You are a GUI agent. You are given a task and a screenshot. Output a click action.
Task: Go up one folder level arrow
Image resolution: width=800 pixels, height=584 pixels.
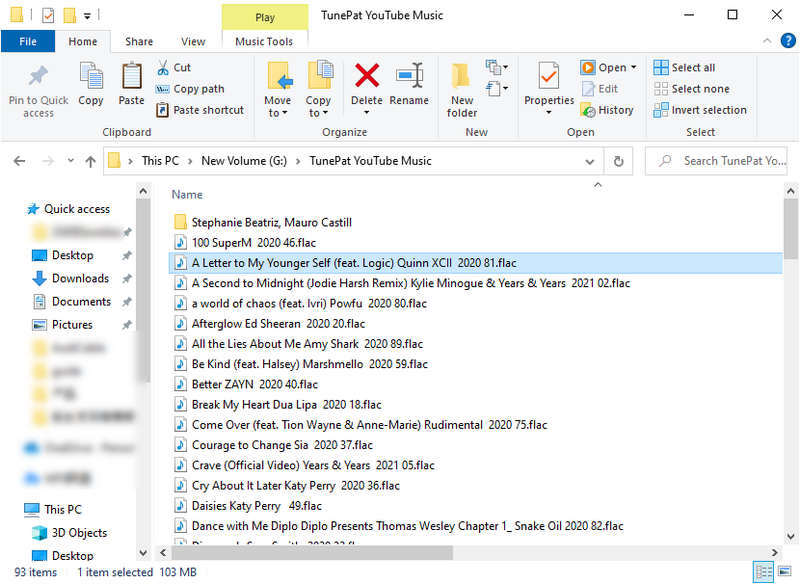pos(91,161)
